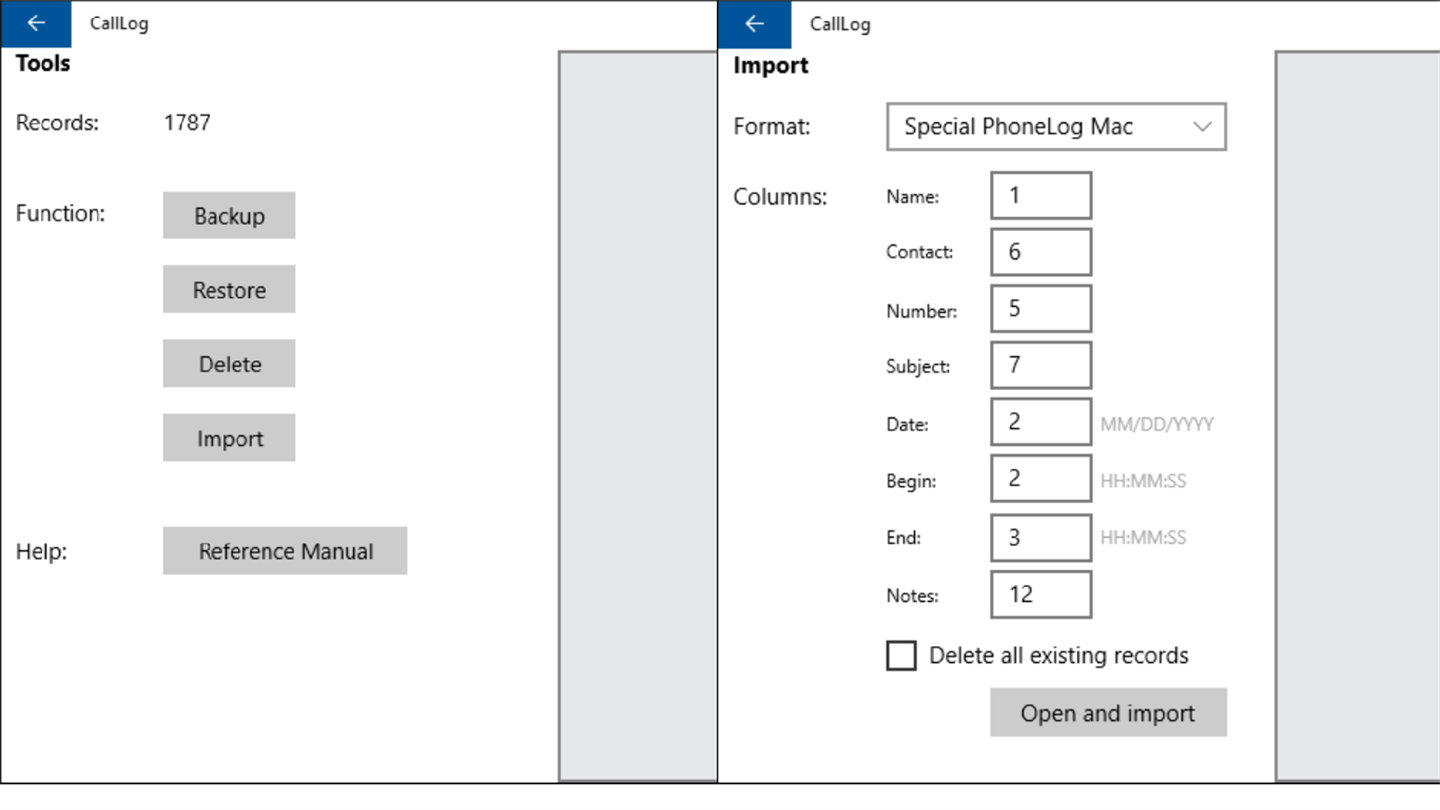Edit the Subject column field

(1040, 365)
